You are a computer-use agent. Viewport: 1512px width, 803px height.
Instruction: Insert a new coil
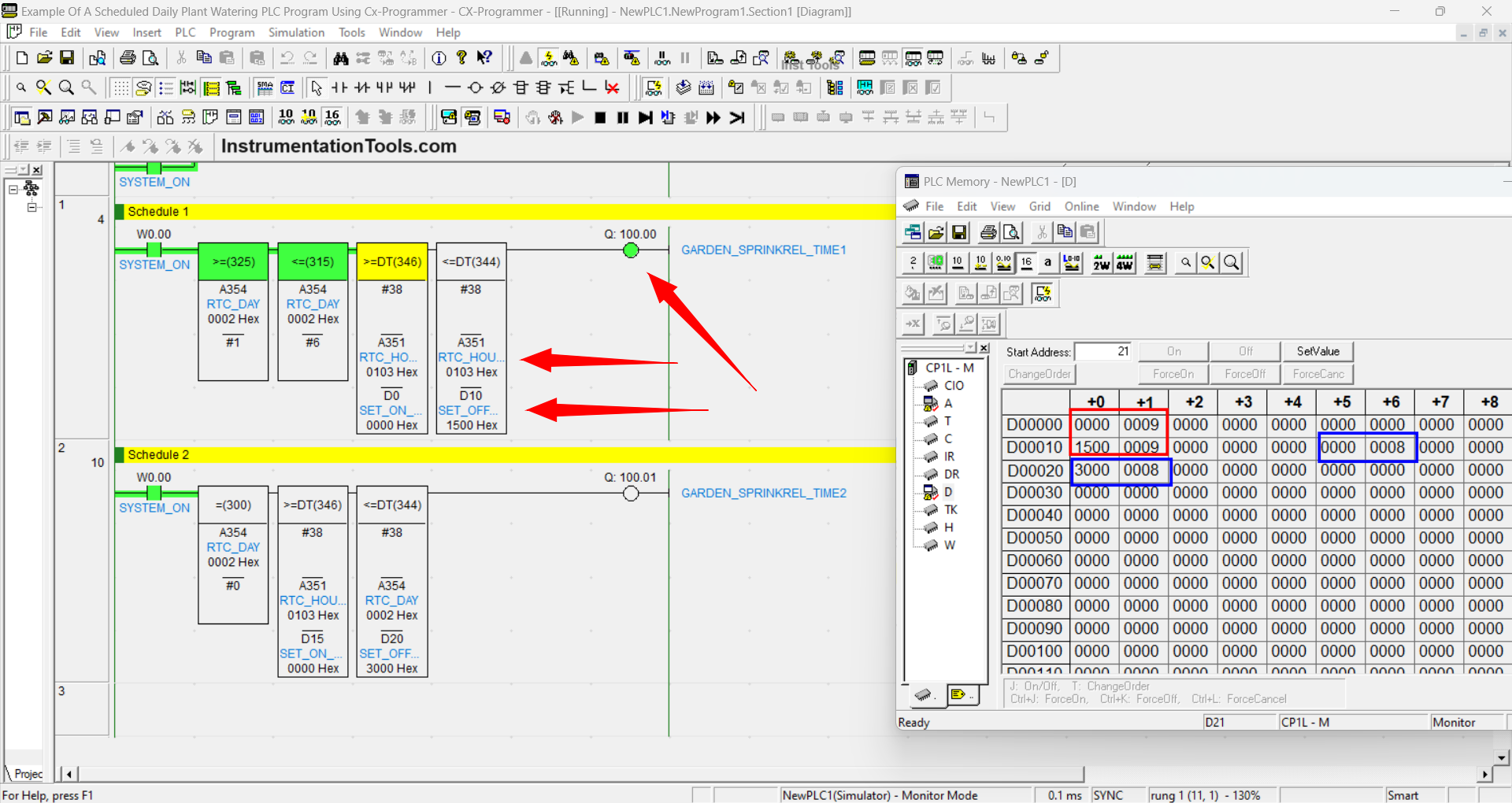475,87
